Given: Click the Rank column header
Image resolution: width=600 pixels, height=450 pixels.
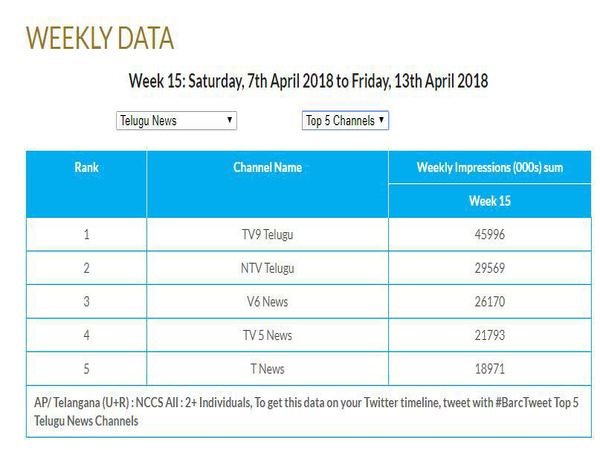Looking at the screenshot, I should (87, 167).
